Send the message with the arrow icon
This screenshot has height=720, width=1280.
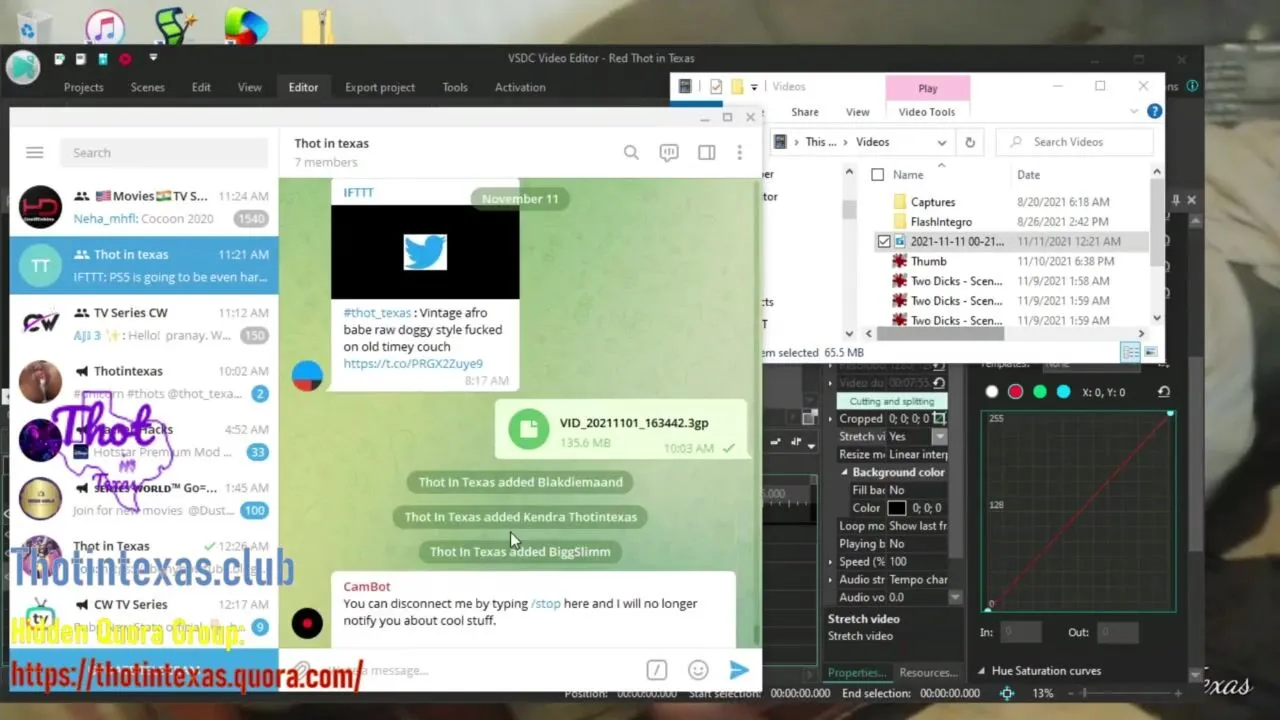click(x=739, y=670)
